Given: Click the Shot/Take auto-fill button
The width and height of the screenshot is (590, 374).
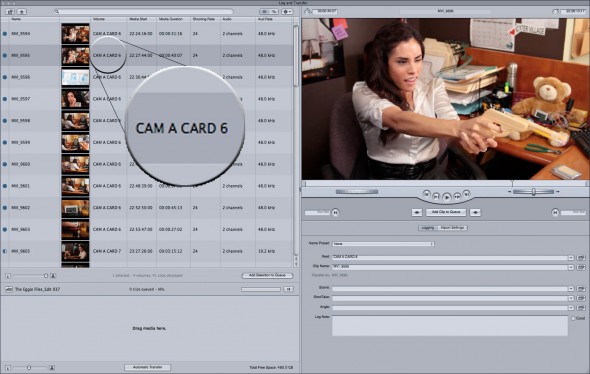Looking at the screenshot, I should point(581,298).
